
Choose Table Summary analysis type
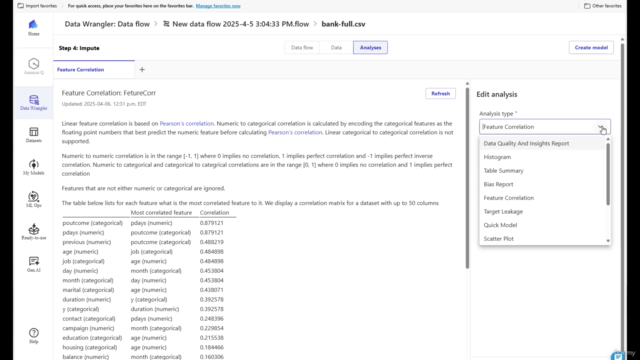coord(542,171)
